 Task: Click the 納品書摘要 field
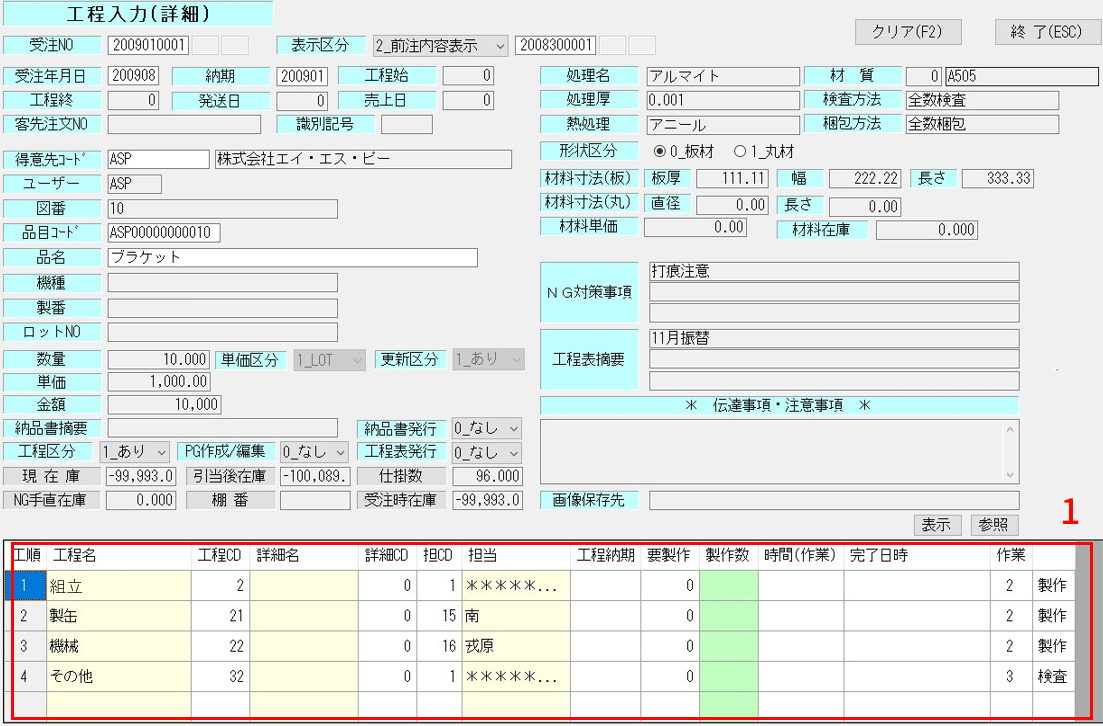point(222,428)
